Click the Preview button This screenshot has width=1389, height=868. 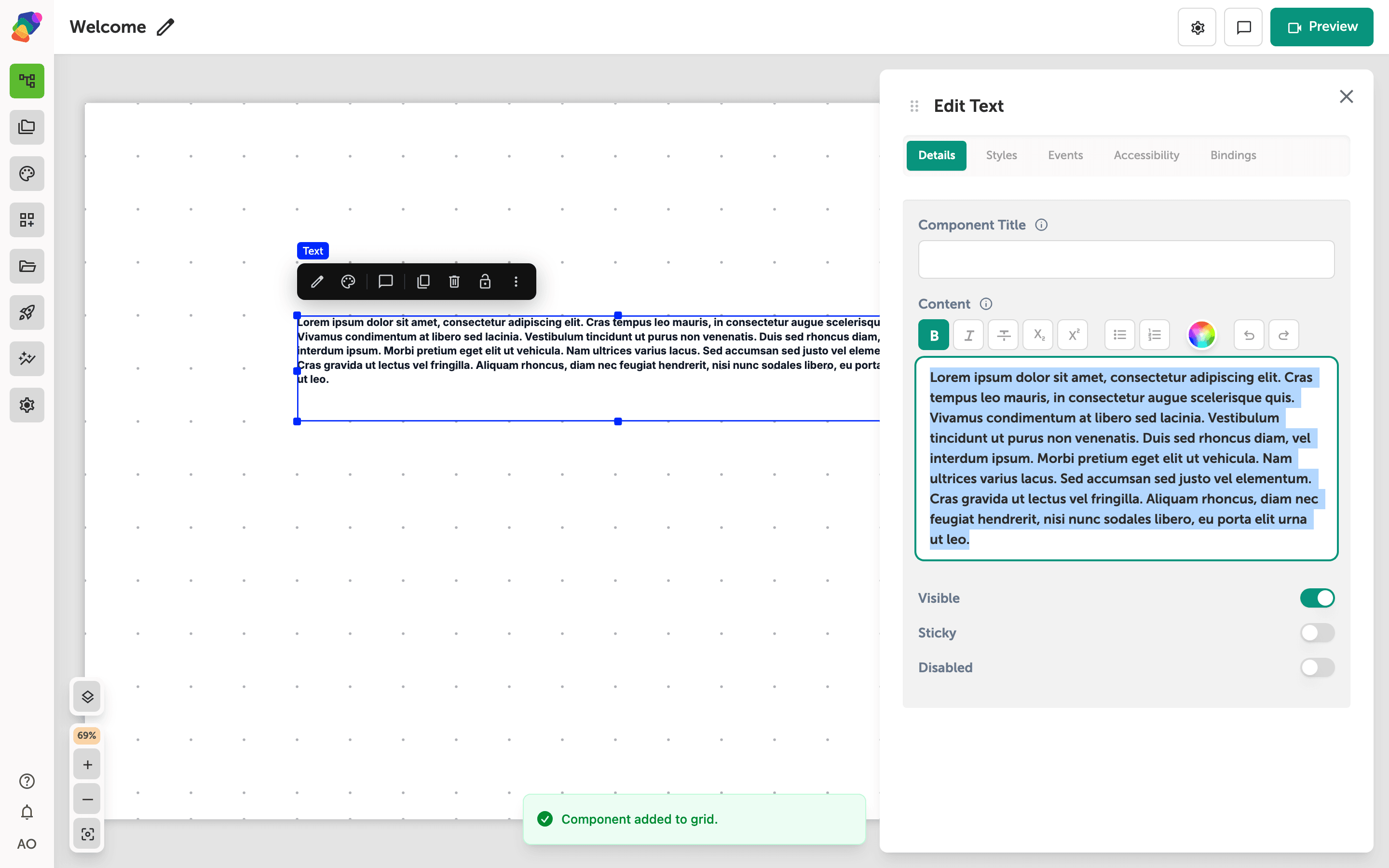pyautogui.click(x=1321, y=27)
